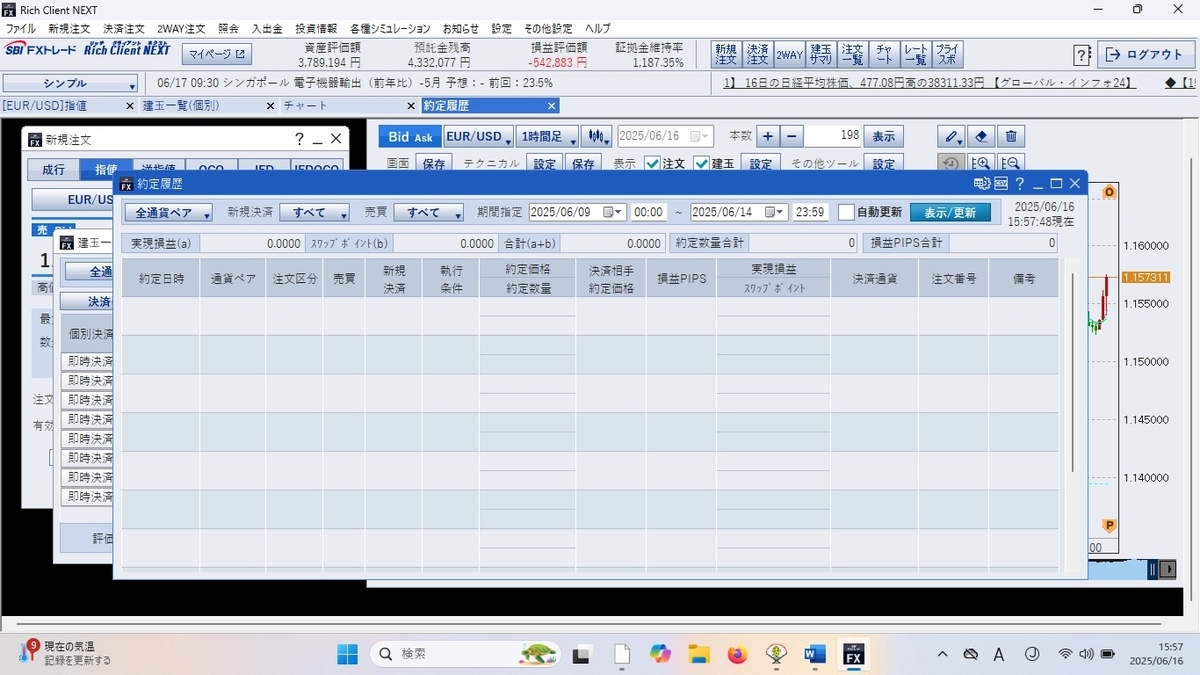The width and height of the screenshot is (1200, 675).
Task: Click the FX app icon in taskbar
Action: coord(854,655)
